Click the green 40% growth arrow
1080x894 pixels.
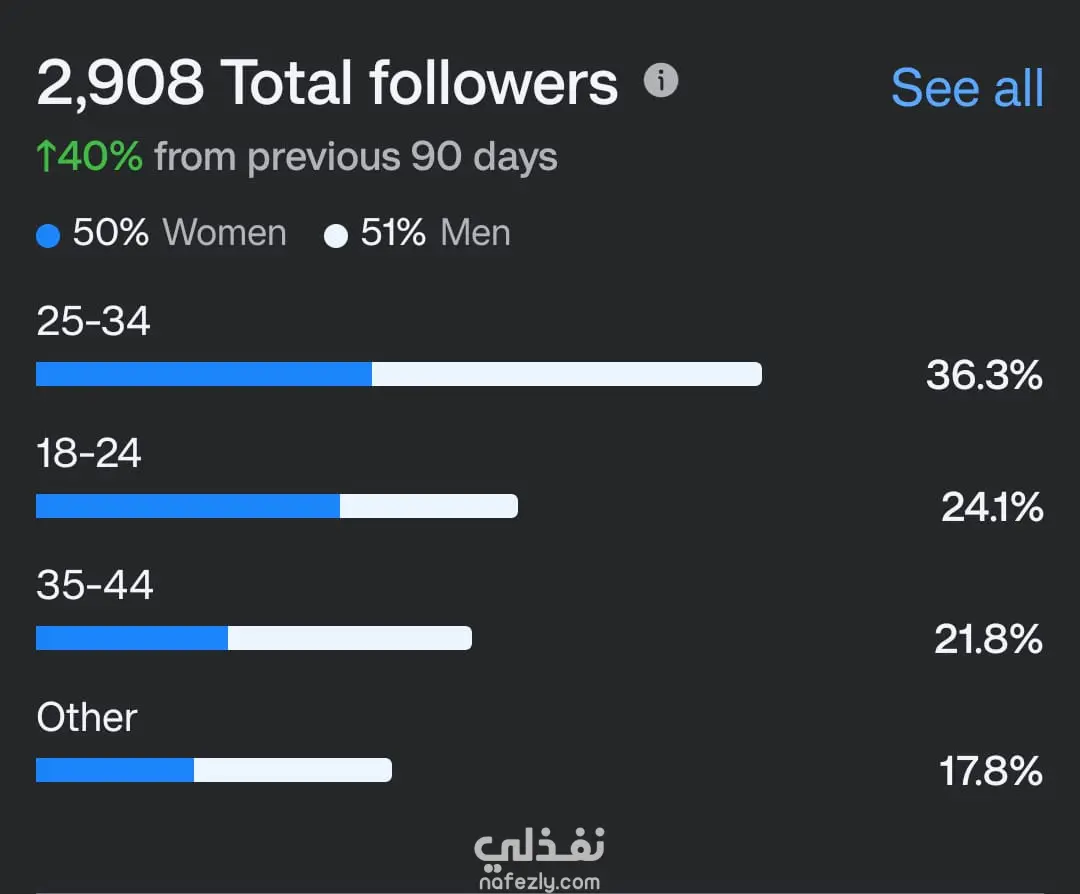[x=45, y=156]
